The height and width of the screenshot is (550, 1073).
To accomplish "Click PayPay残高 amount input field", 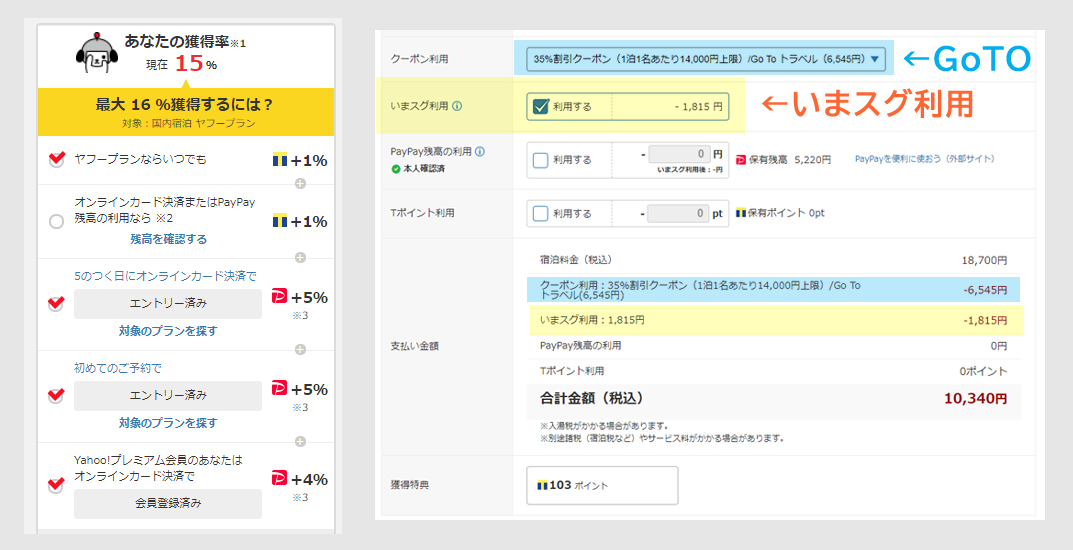I will pyautogui.click(x=679, y=154).
